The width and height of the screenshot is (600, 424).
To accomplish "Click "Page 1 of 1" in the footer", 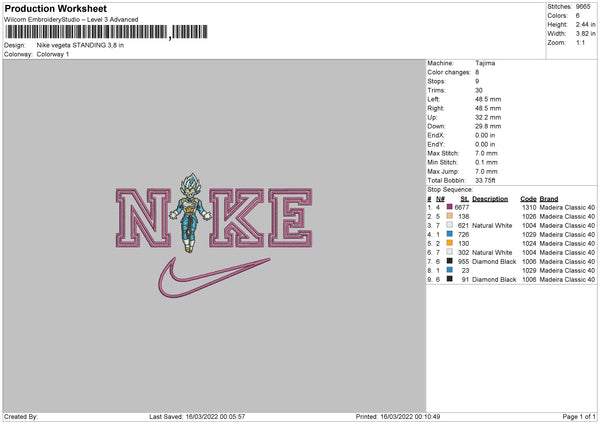I will [579, 416].
